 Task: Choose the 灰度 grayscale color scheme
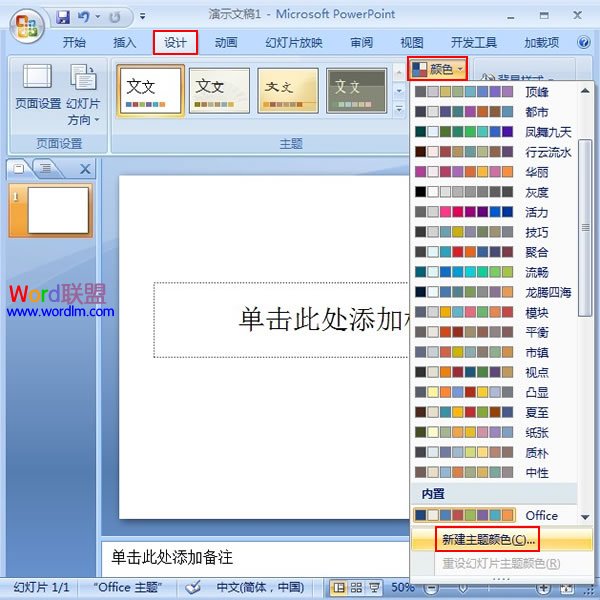(x=494, y=192)
